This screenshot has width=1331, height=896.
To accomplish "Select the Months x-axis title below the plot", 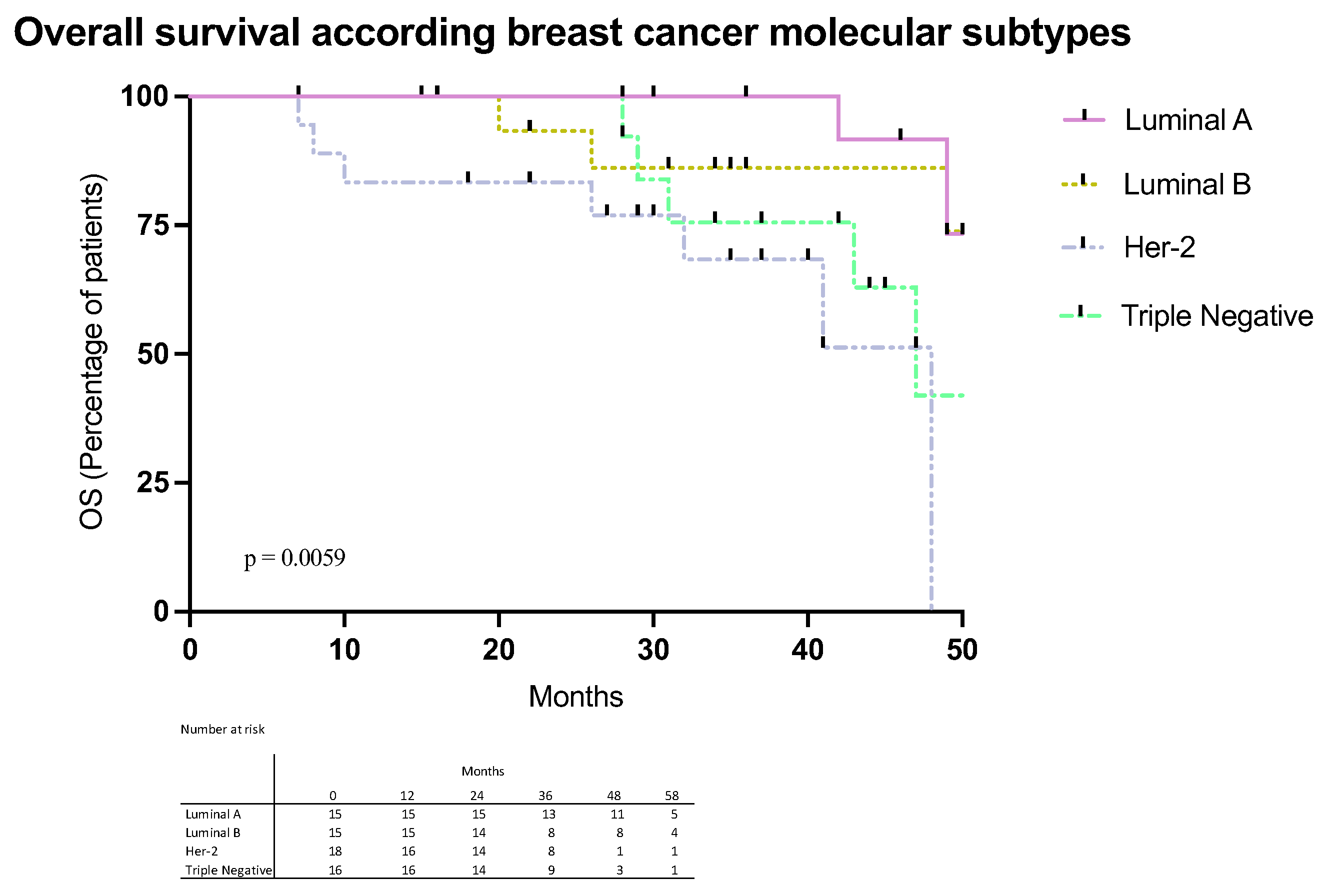I will (575, 697).
